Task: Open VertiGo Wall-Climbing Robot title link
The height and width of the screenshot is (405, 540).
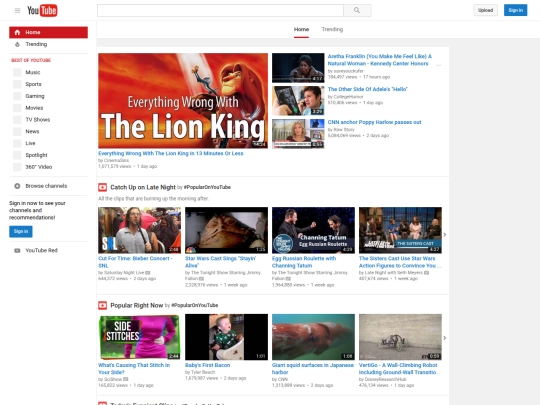Action: (398, 369)
